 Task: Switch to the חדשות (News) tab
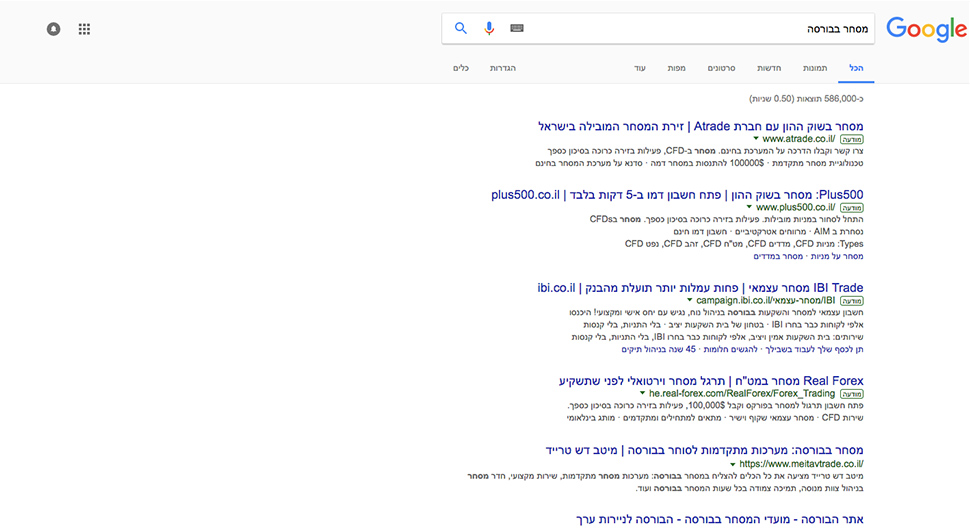pos(769,68)
